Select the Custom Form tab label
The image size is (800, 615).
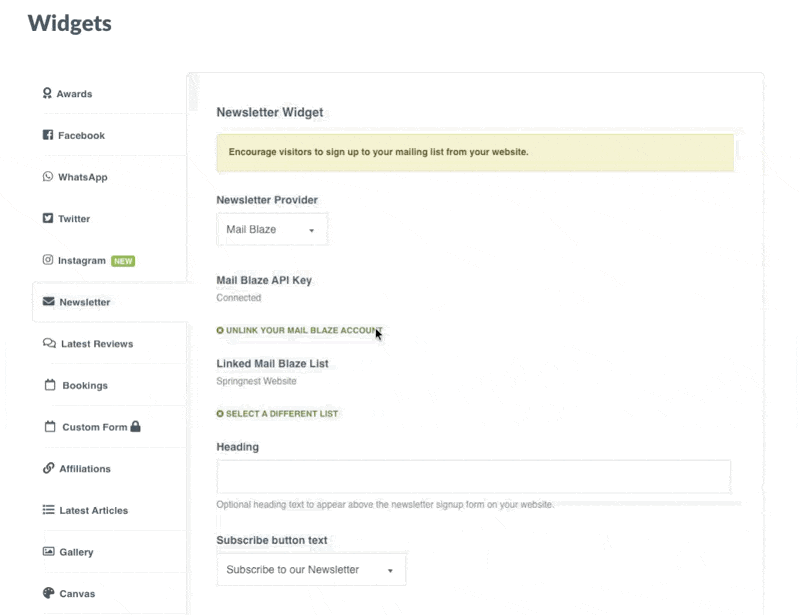tap(94, 427)
